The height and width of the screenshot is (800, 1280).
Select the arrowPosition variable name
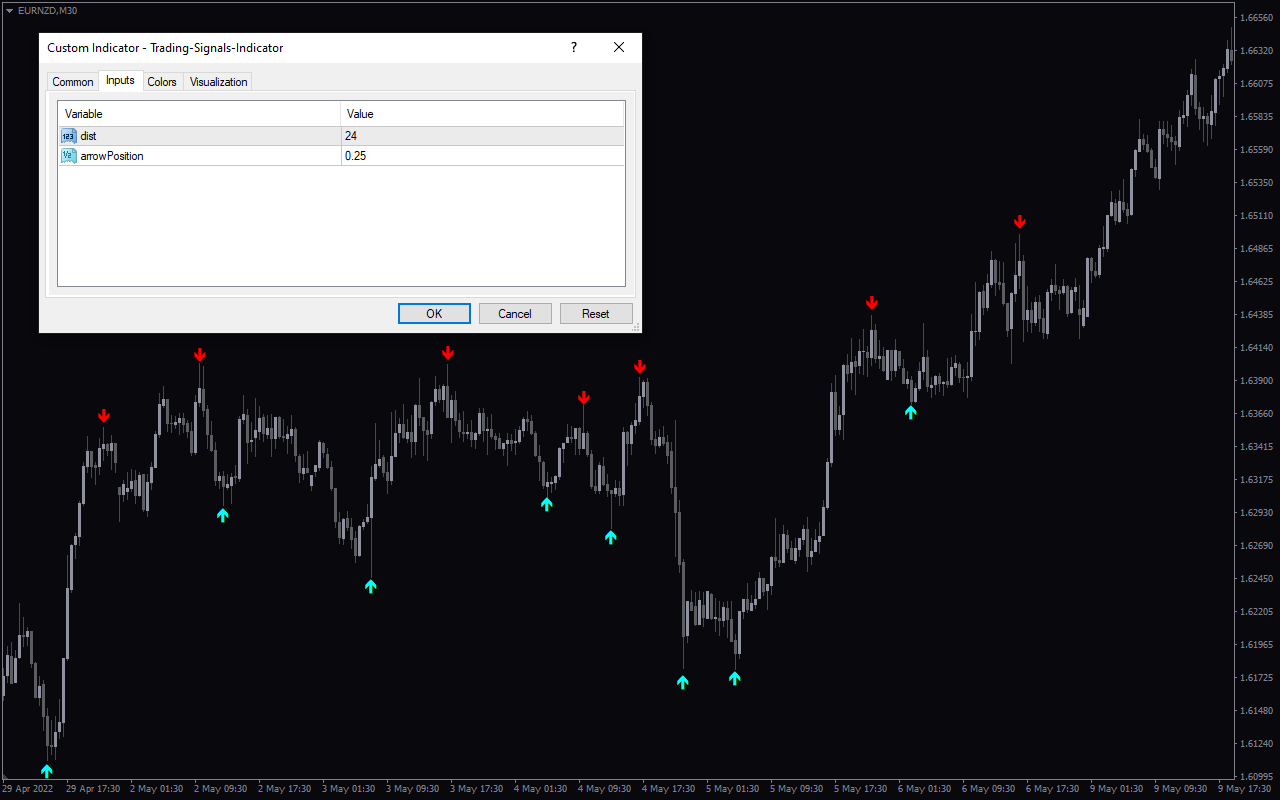(x=112, y=156)
